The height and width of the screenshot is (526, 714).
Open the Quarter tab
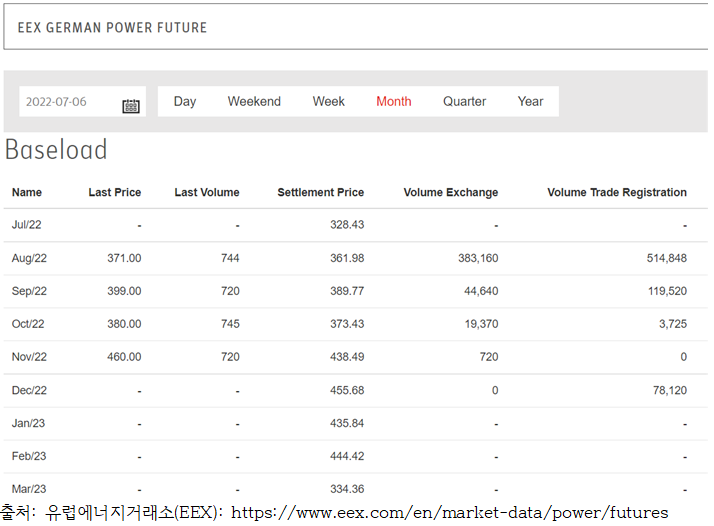(464, 101)
